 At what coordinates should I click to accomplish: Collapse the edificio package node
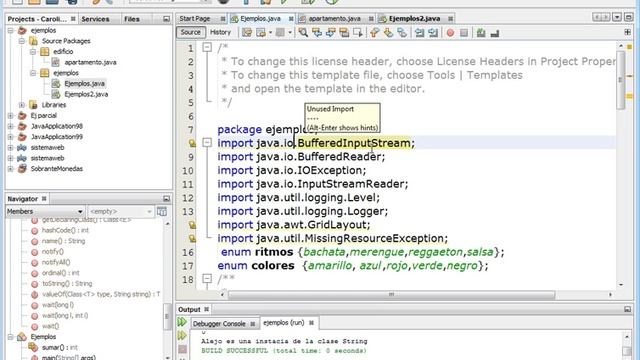pyautogui.click(x=33, y=51)
